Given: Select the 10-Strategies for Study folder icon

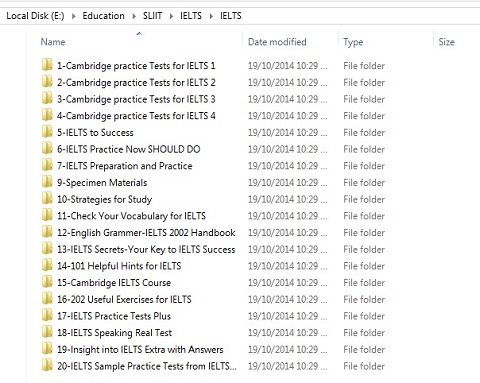Looking at the screenshot, I should pos(47,198).
